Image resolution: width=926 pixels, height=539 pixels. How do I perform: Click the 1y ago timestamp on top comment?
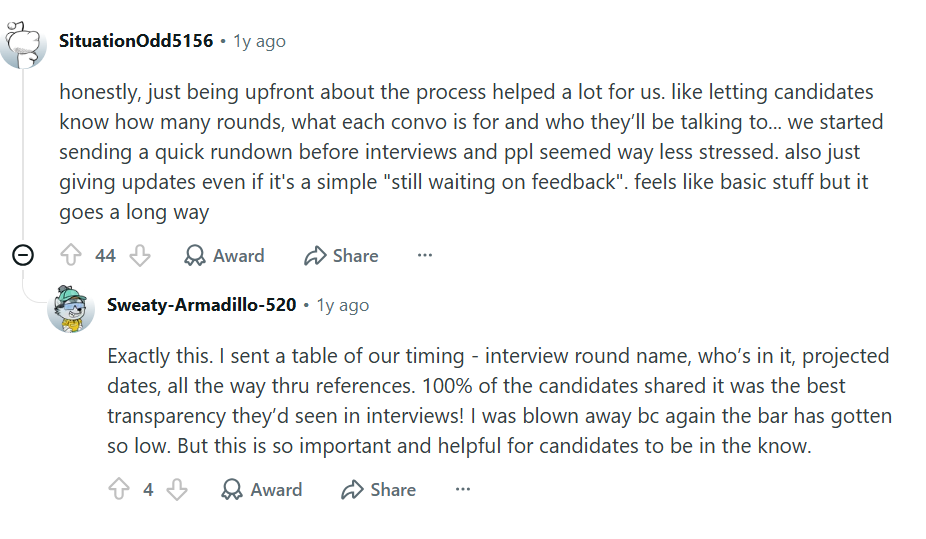259,41
